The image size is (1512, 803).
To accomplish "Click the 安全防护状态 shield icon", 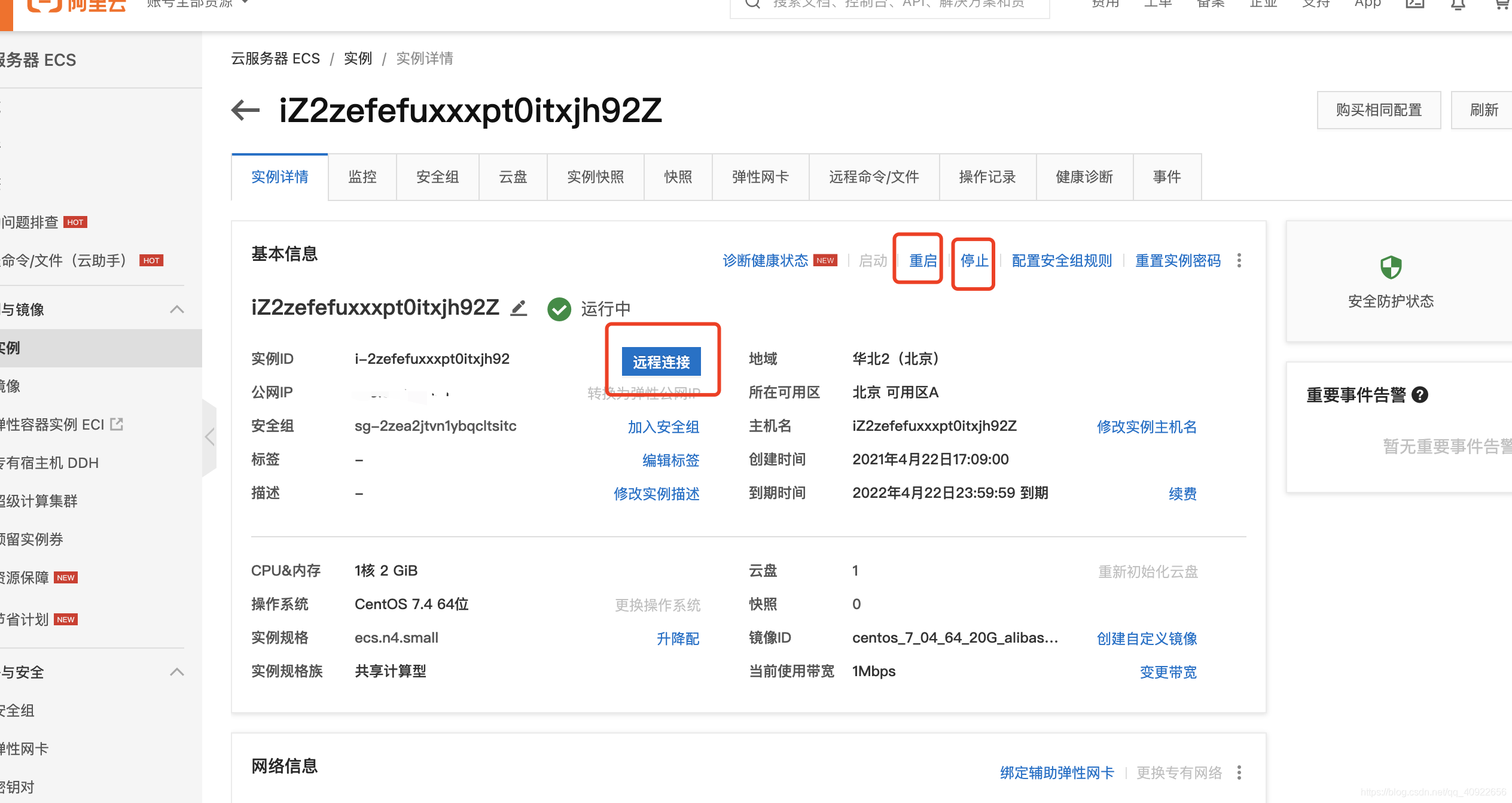I will point(1391,267).
